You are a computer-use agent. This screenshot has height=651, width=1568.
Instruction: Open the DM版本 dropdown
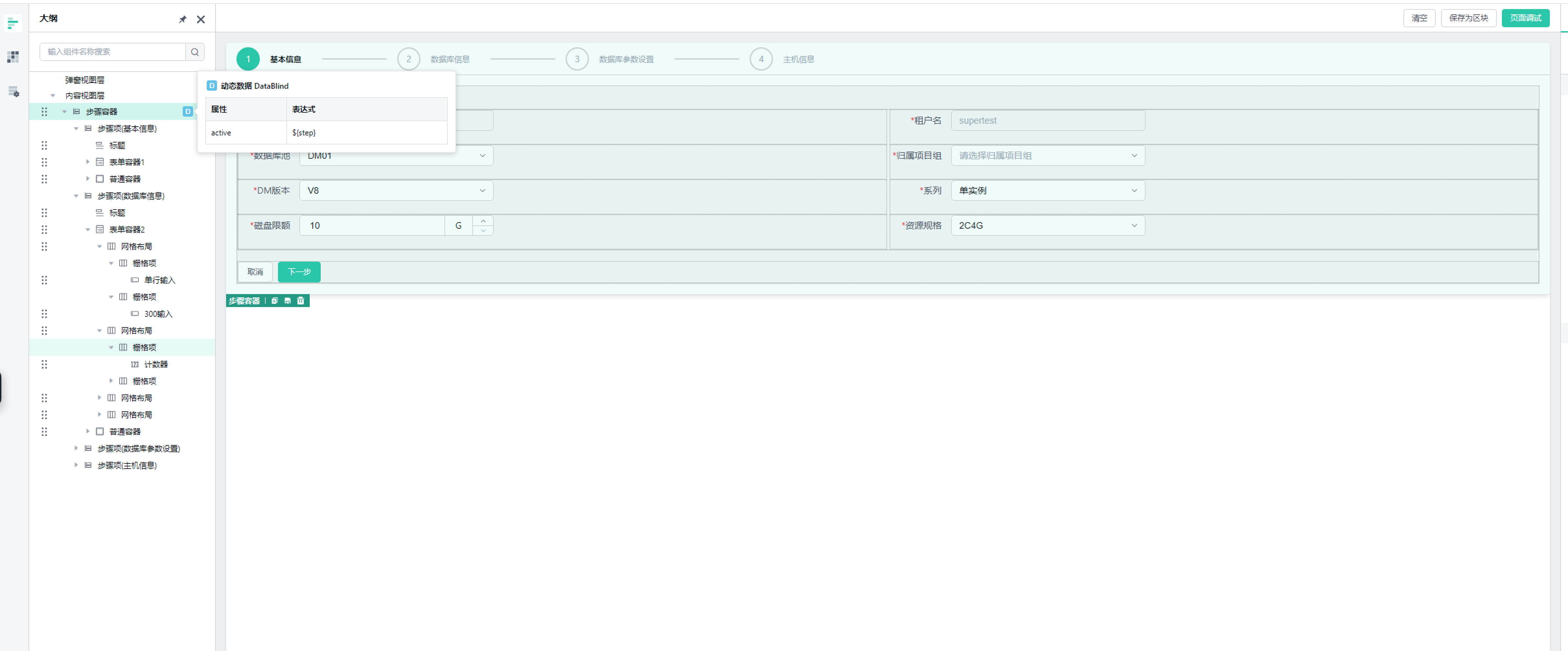[x=396, y=190]
